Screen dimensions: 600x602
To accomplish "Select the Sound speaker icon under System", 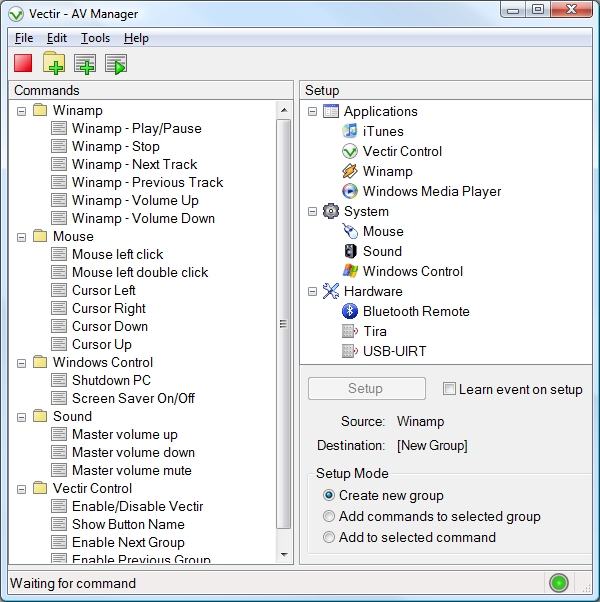I will point(350,251).
